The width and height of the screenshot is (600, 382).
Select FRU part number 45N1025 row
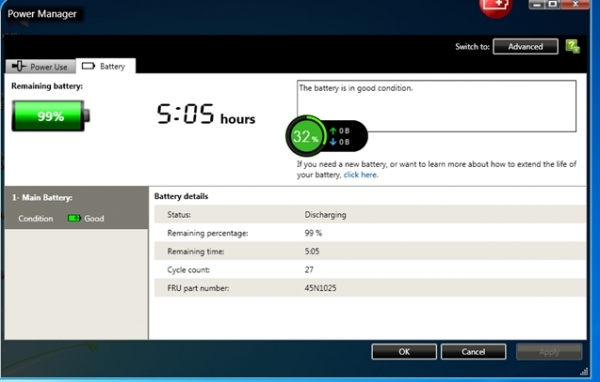[370, 288]
